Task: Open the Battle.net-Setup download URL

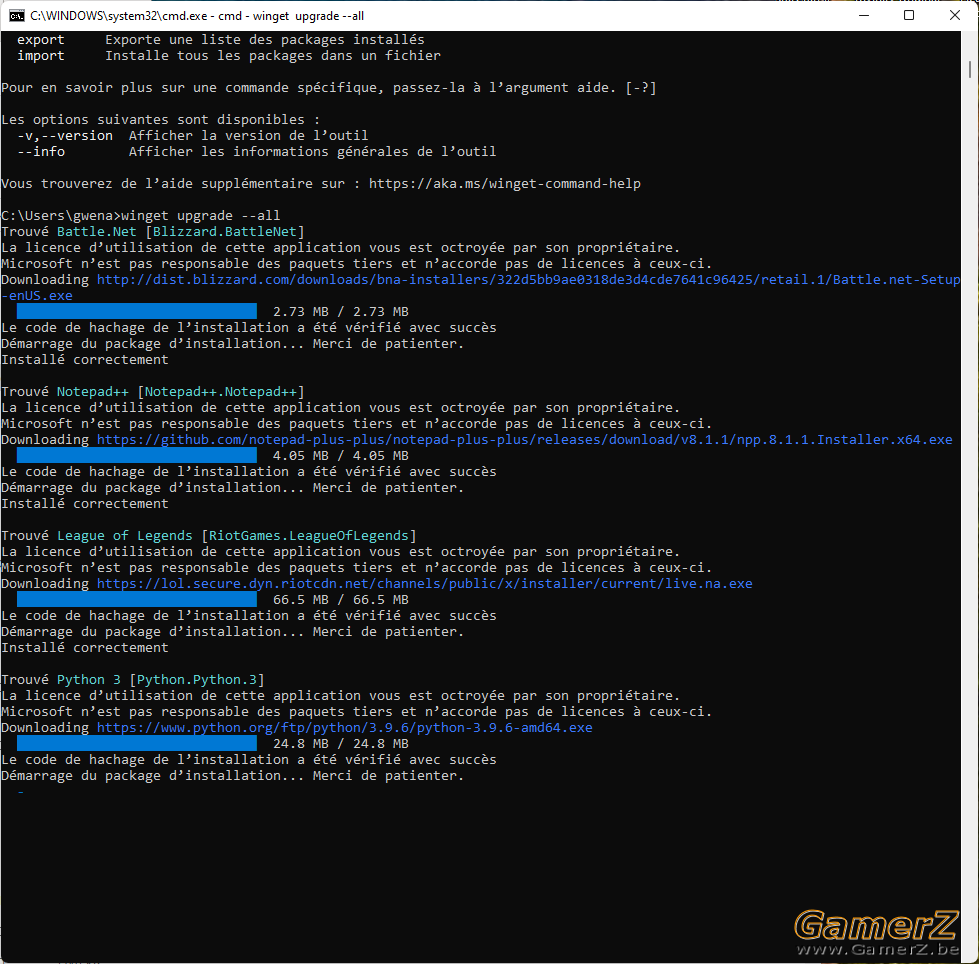Action: (481, 287)
